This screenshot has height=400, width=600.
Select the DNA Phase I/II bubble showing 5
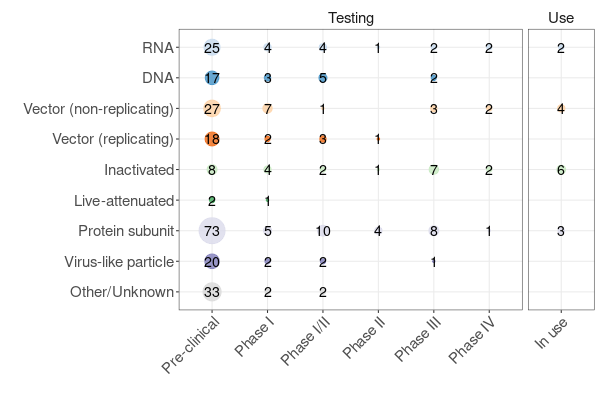click(x=322, y=78)
